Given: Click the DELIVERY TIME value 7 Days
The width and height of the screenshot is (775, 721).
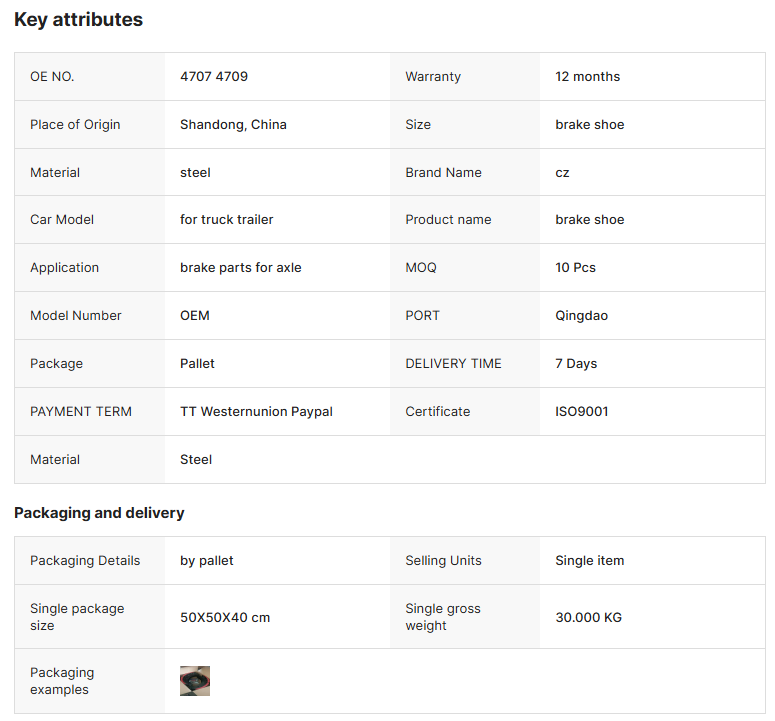Looking at the screenshot, I should tap(576, 363).
